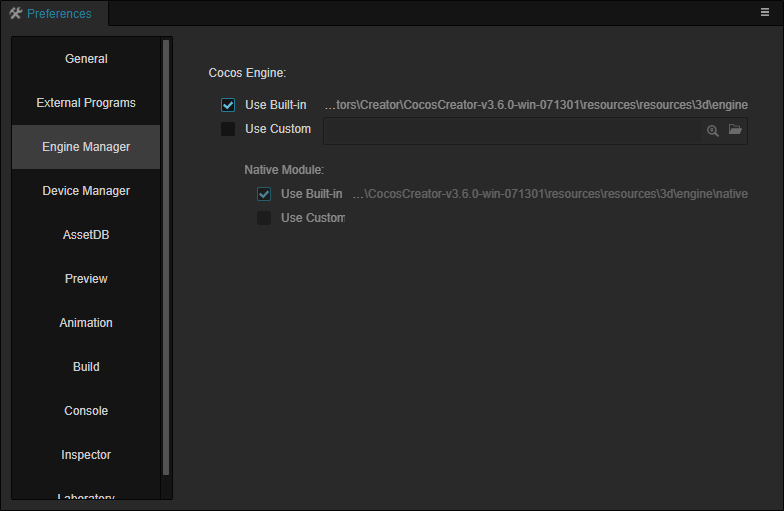Click the native module path ending in engine\native

point(550,194)
